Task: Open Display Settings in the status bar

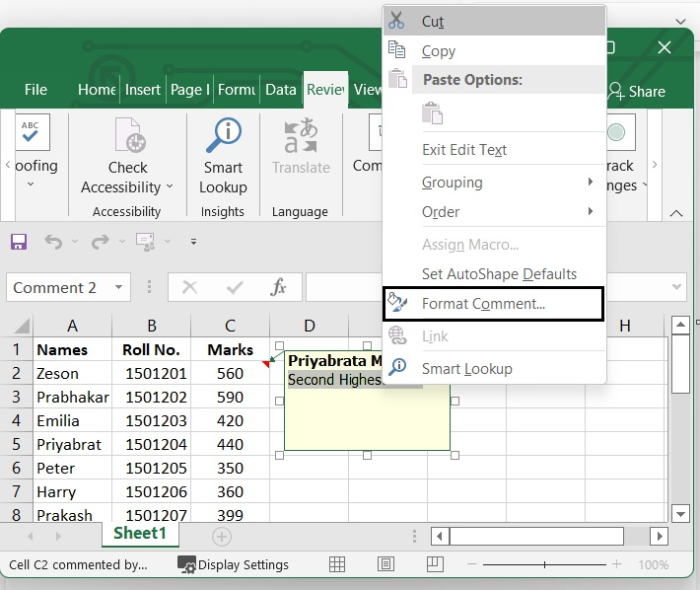Action: click(234, 565)
